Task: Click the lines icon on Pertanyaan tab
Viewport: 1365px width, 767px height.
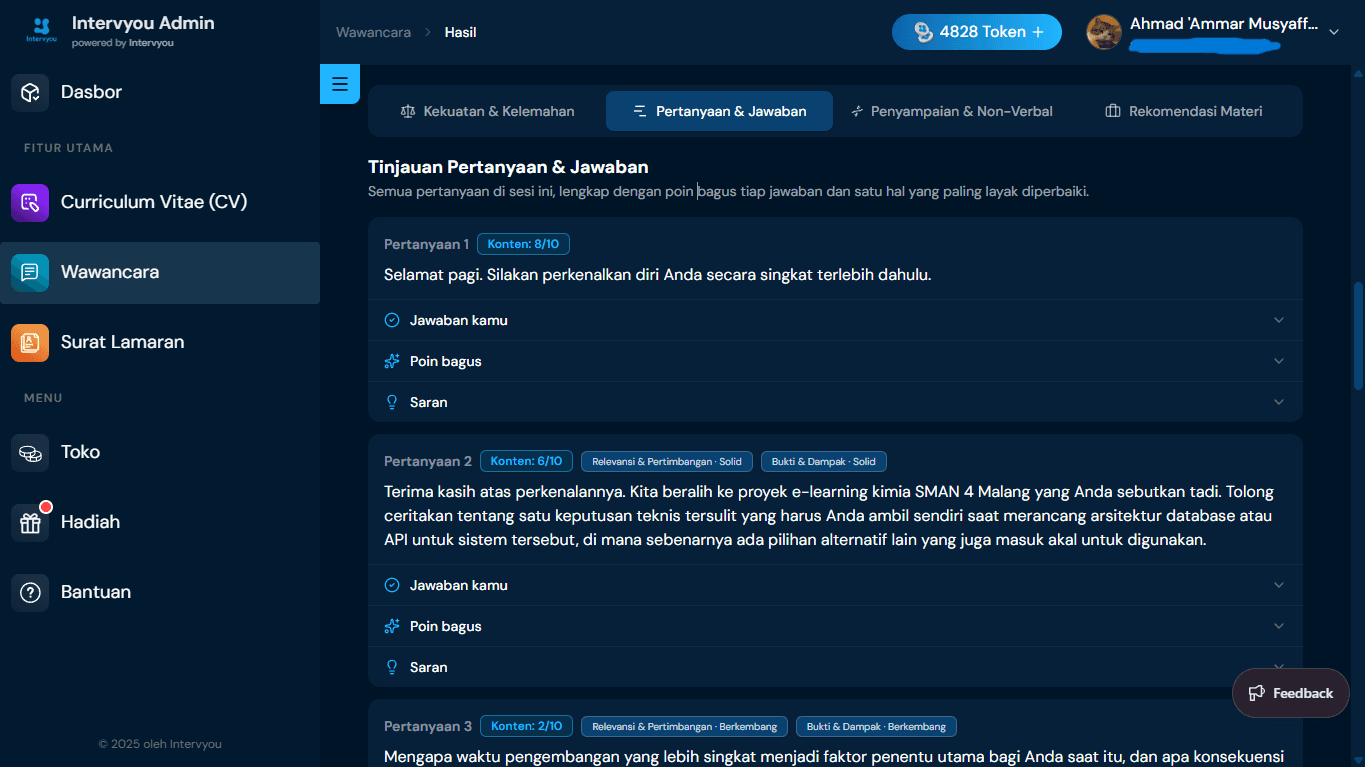Action: (x=640, y=111)
